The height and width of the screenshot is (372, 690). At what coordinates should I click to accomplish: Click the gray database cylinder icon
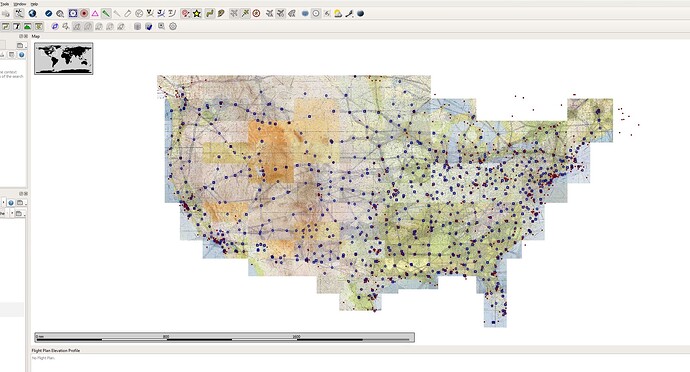(137, 26)
